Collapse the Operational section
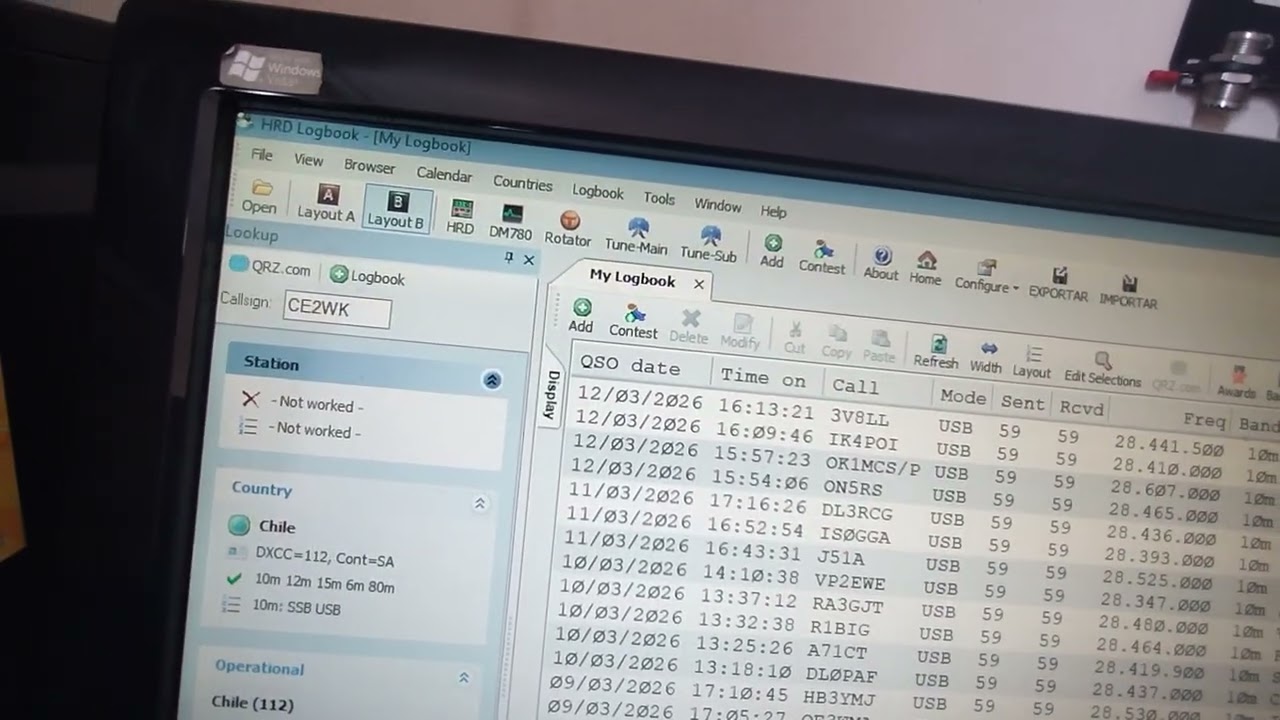 (x=464, y=678)
